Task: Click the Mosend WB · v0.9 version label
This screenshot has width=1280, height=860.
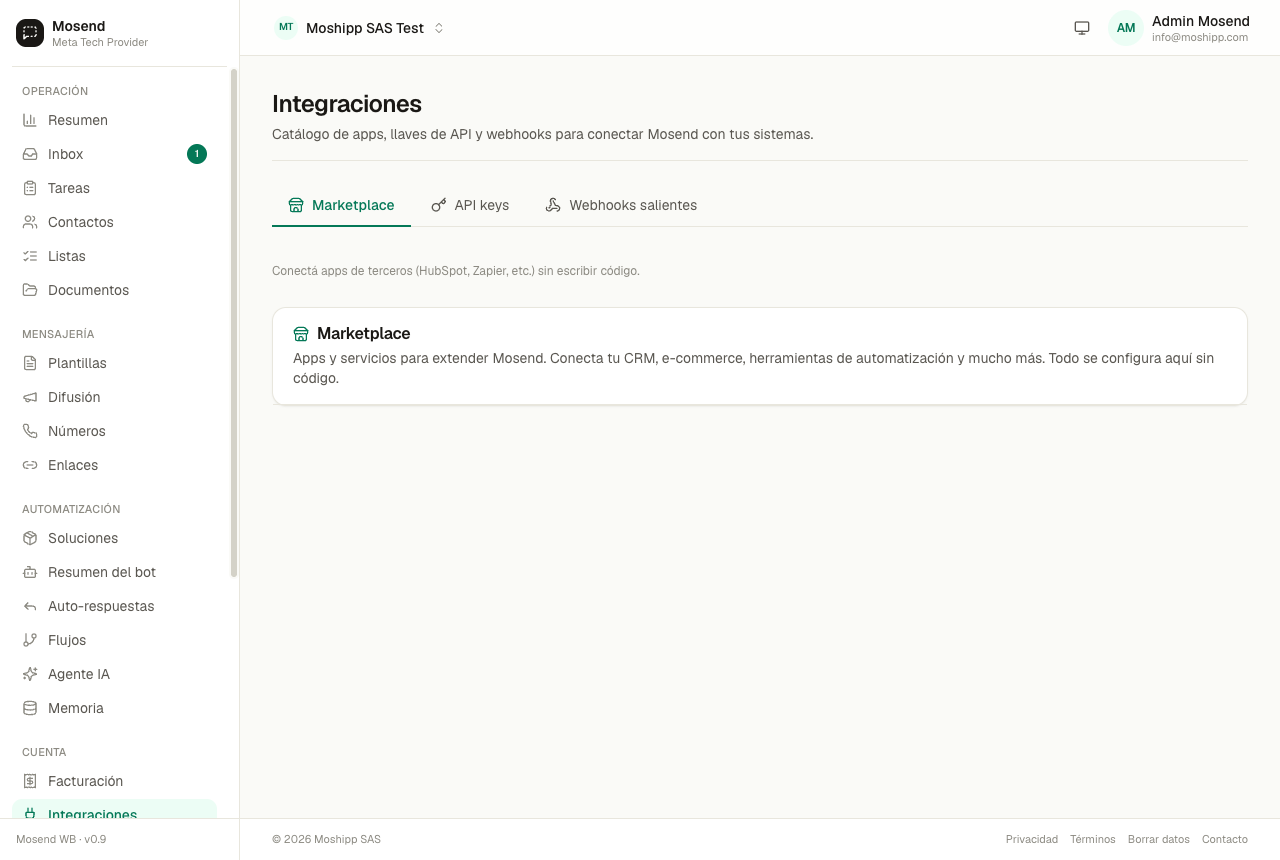Action: click(x=61, y=839)
